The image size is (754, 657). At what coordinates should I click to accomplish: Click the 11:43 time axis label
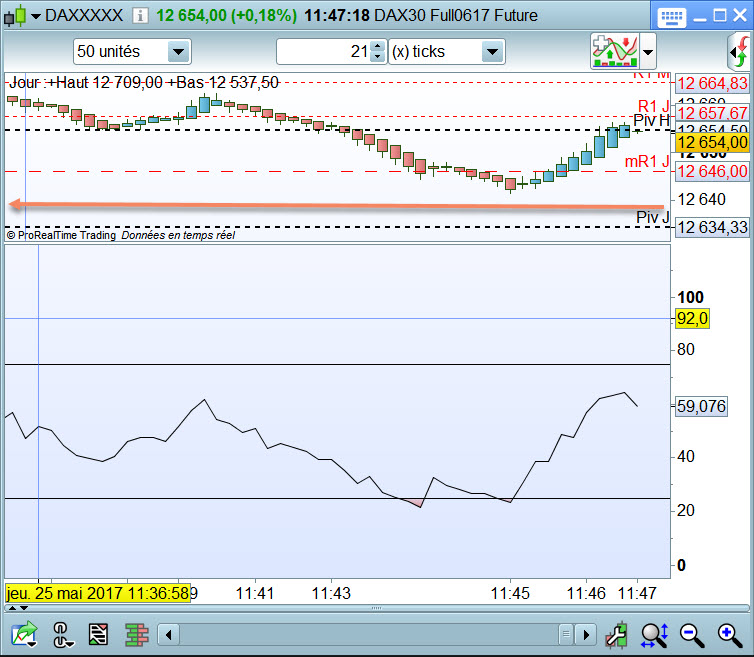[331, 594]
